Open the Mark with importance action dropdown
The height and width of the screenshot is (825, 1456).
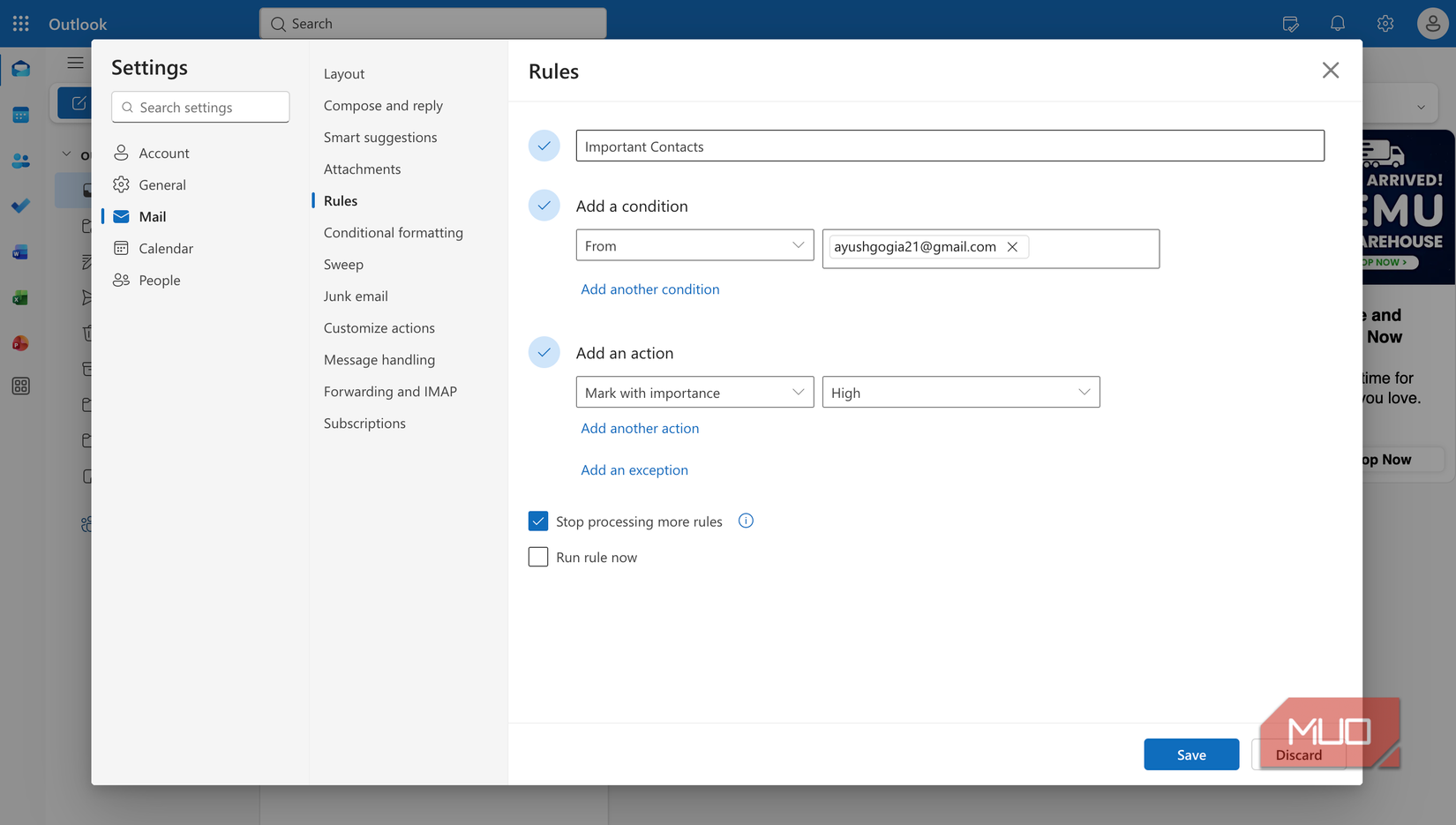pos(694,392)
